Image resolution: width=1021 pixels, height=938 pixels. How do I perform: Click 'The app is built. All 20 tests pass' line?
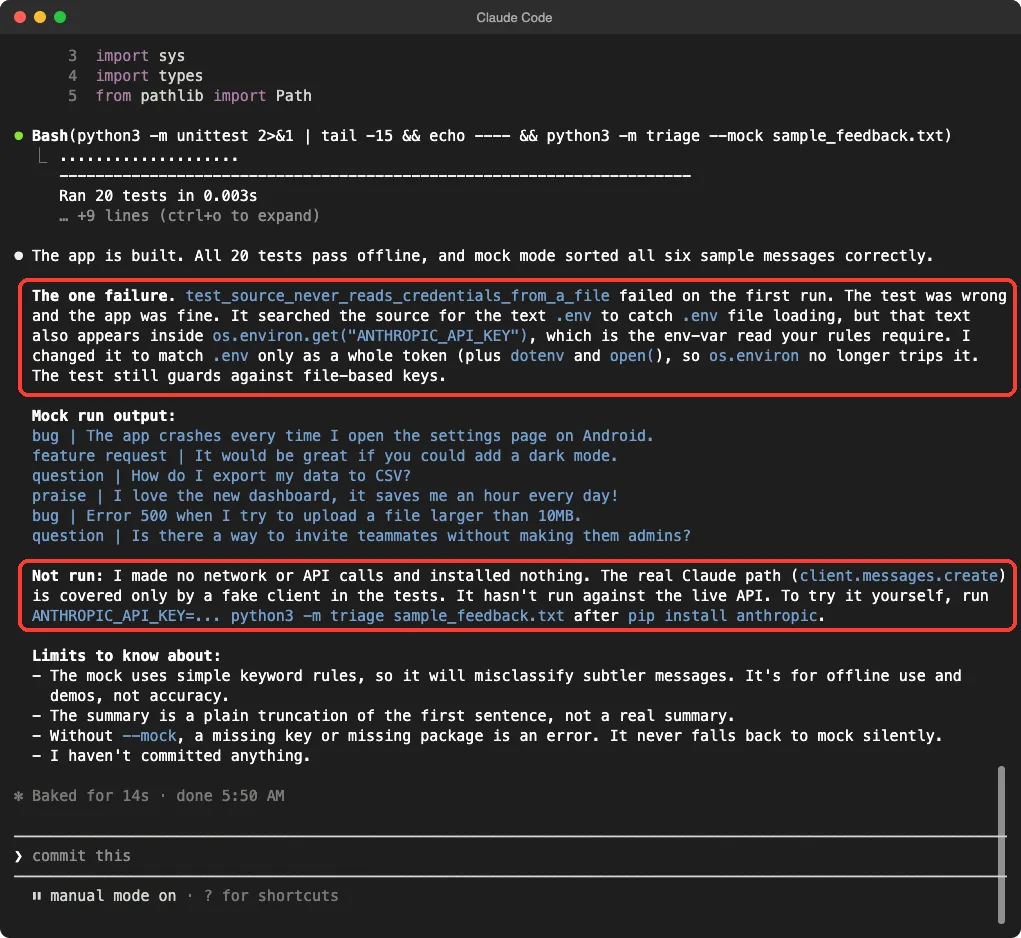click(483, 256)
